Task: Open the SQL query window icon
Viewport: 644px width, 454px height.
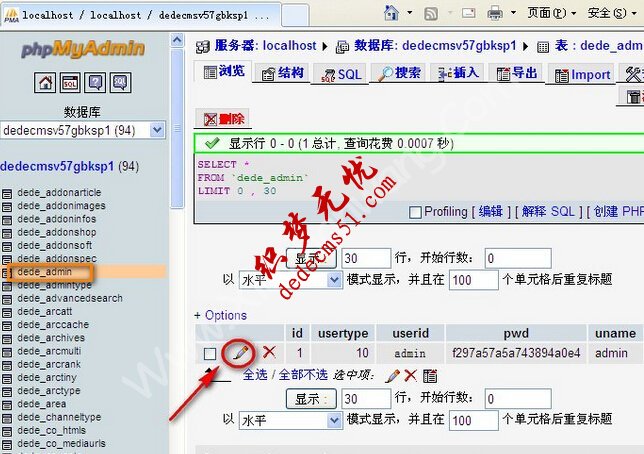Action: point(70,83)
